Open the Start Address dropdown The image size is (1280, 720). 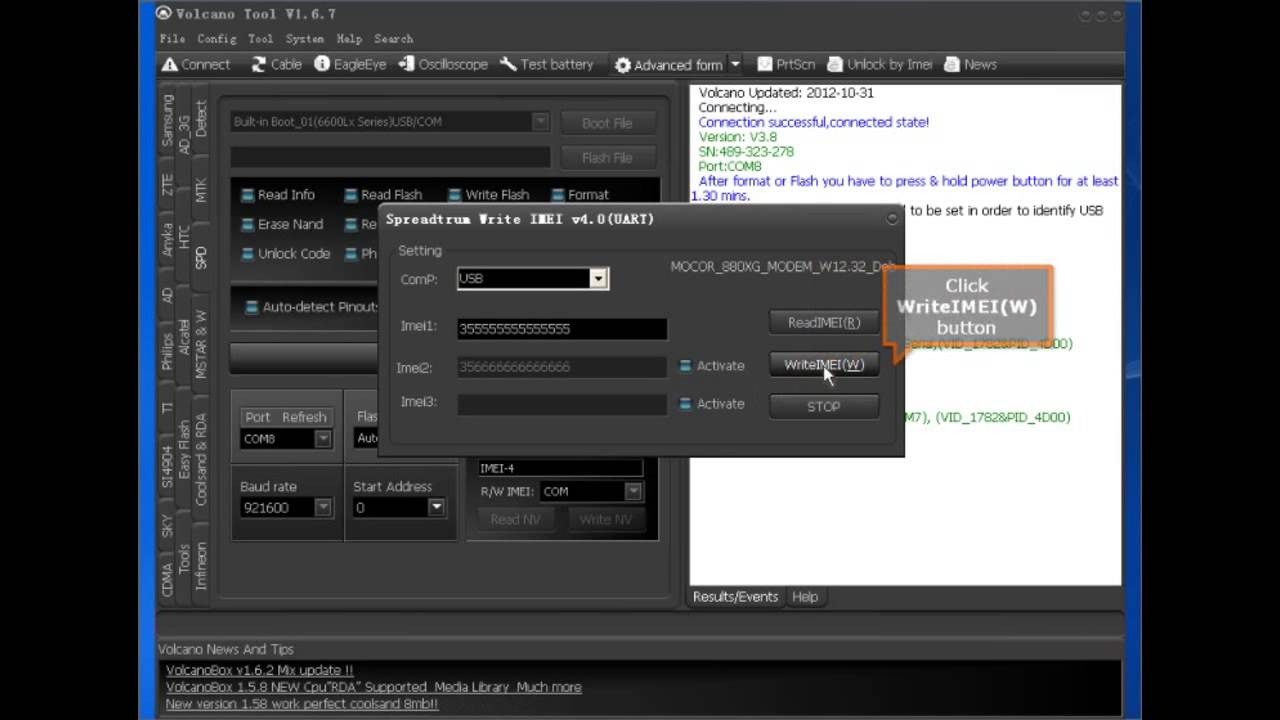436,508
